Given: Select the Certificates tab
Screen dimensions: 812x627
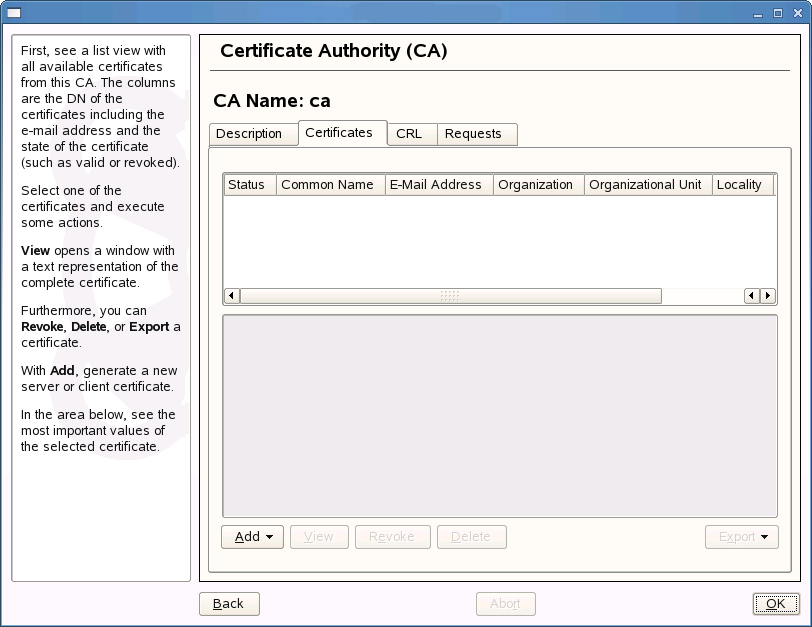Looking at the screenshot, I should point(339,133).
